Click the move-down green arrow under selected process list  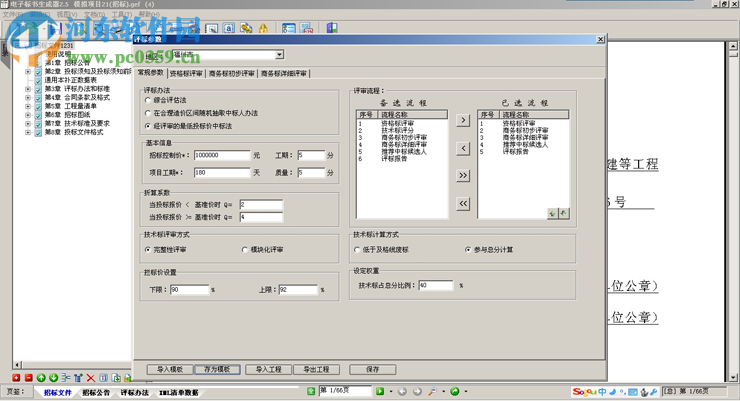click(x=553, y=213)
